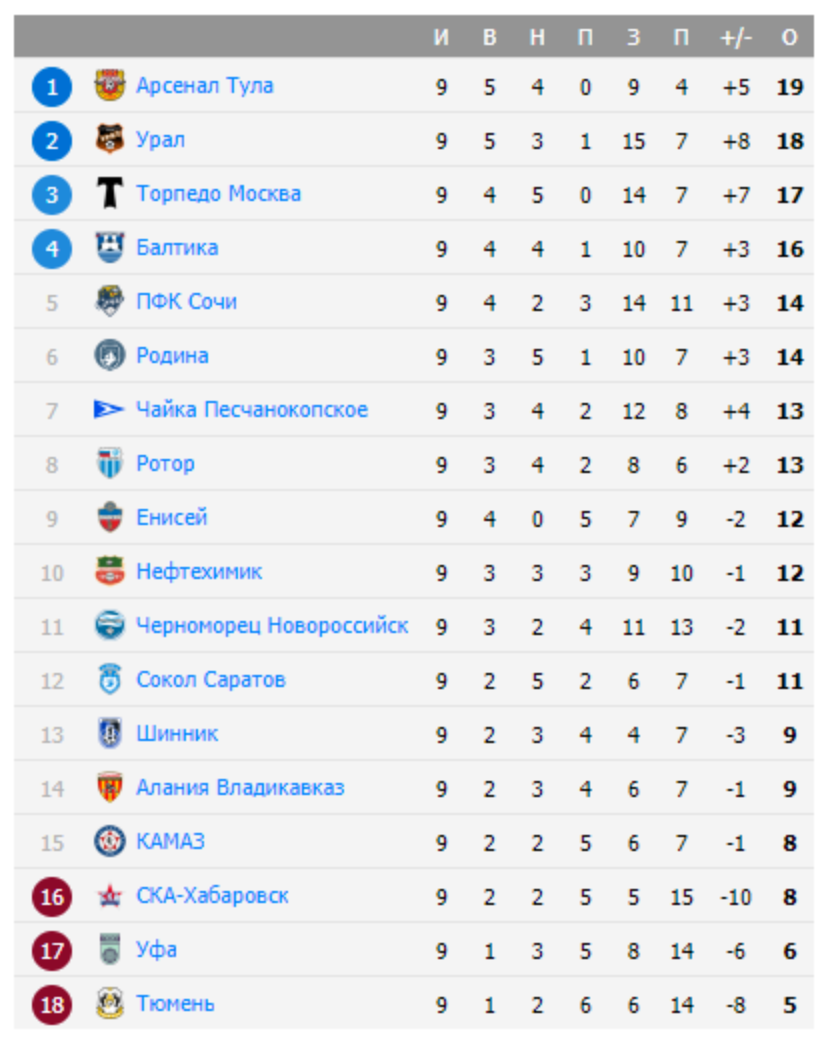The image size is (824, 1038).
Task: Open Черноморец Новороссийск team link
Action: (272, 626)
